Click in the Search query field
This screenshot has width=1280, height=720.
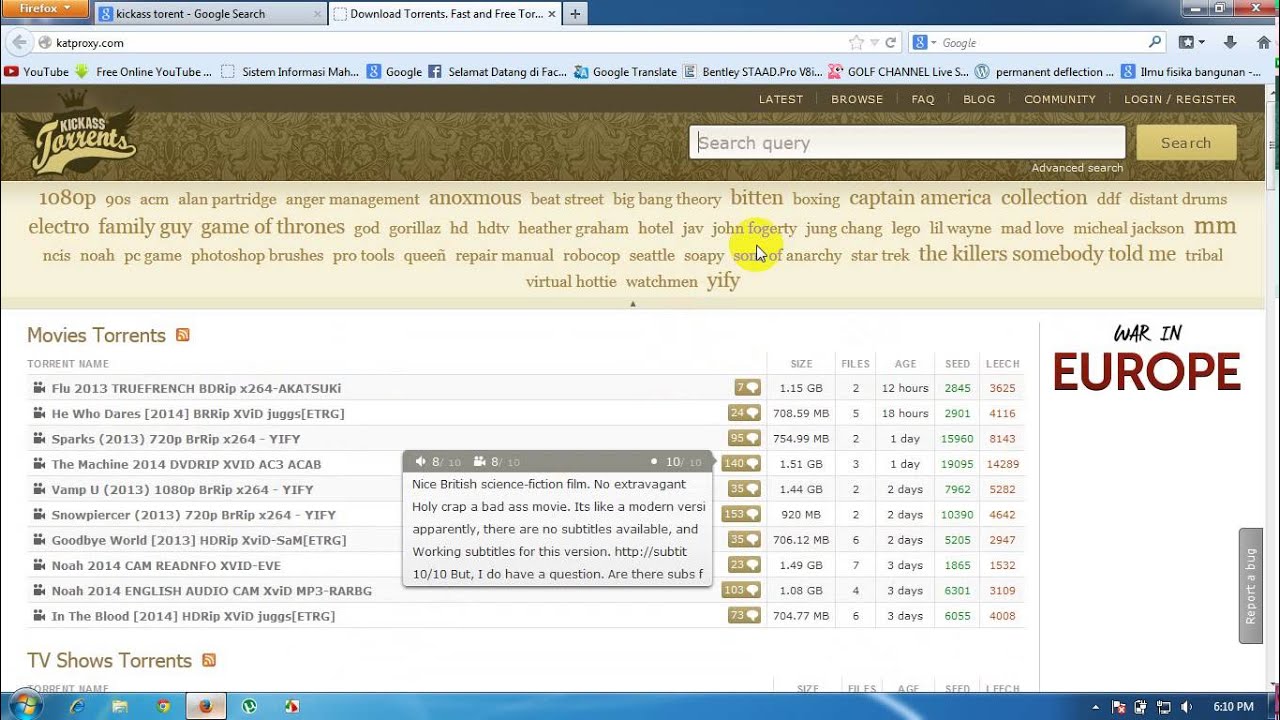[908, 143]
